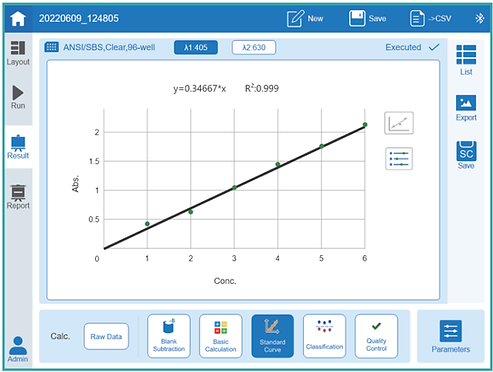The height and width of the screenshot is (372, 493).
Task: Open the curve fit type button
Action: point(399,123)
